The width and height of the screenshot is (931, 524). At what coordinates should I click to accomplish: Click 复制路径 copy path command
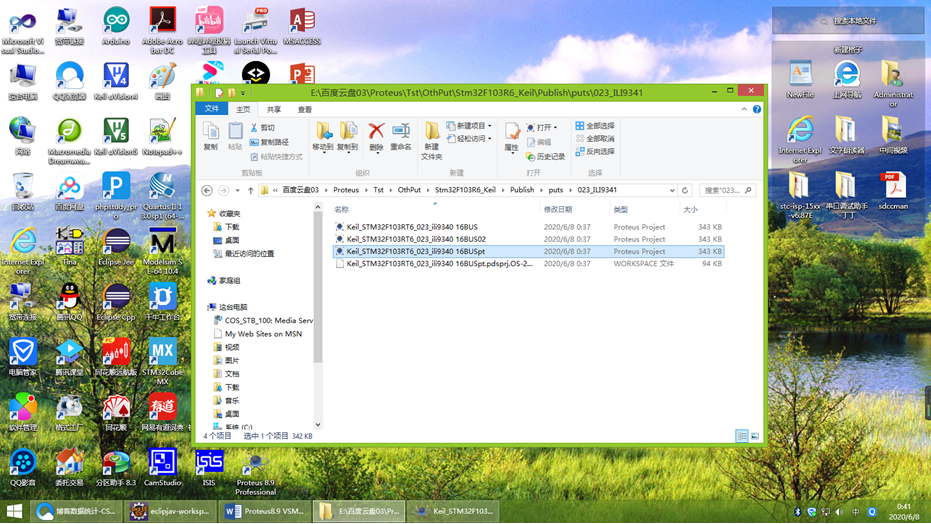270,142
